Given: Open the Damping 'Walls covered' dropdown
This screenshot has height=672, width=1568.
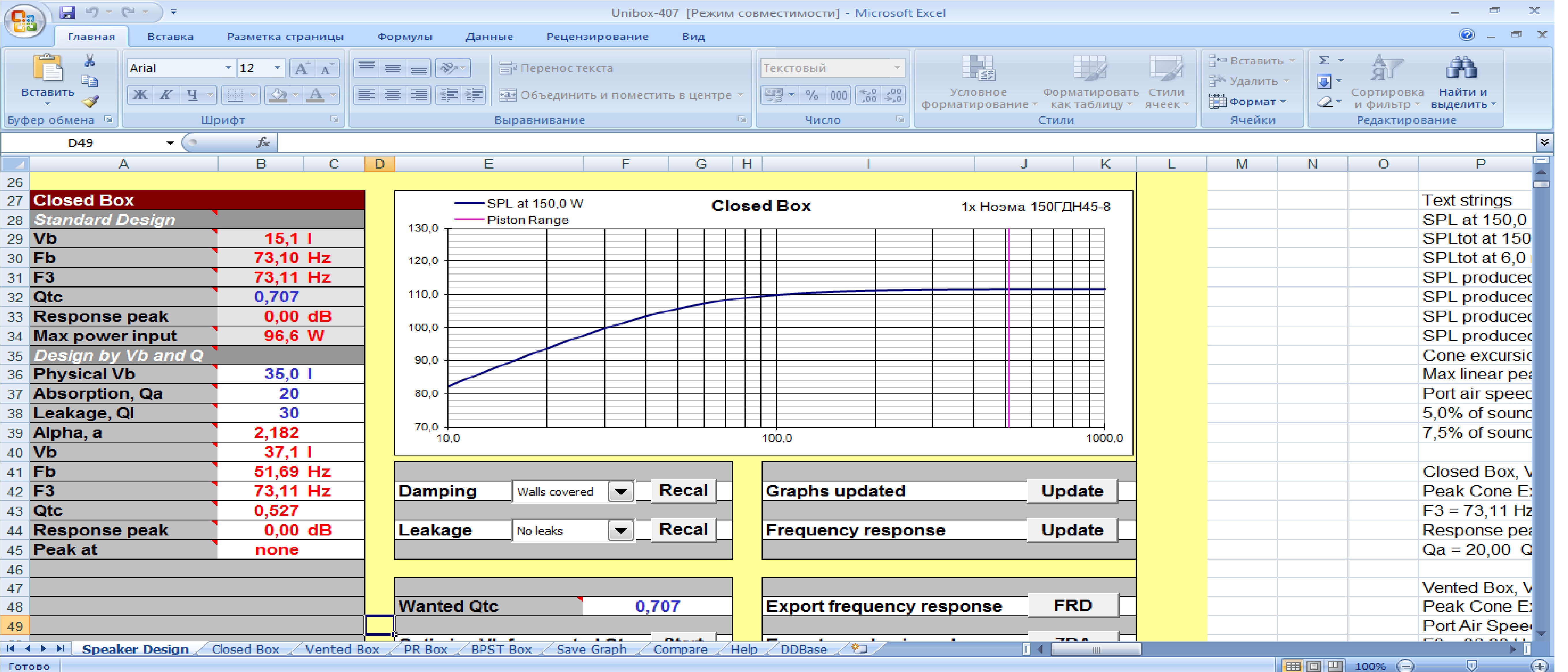Looking at the screenshot, I should (620, 492).
